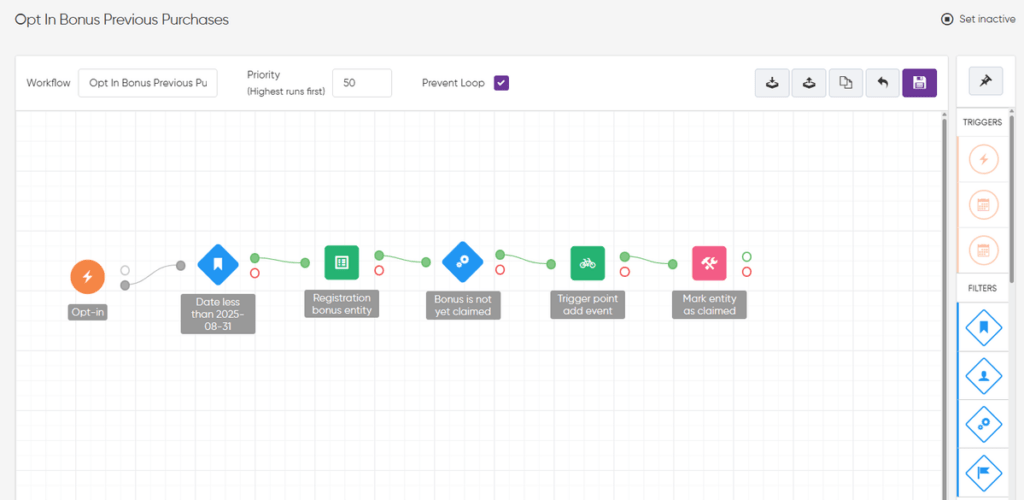The height and width of the screenshot is (500, 1024).
Task: Click input port of Trigger point node
Action: point(551,264)
